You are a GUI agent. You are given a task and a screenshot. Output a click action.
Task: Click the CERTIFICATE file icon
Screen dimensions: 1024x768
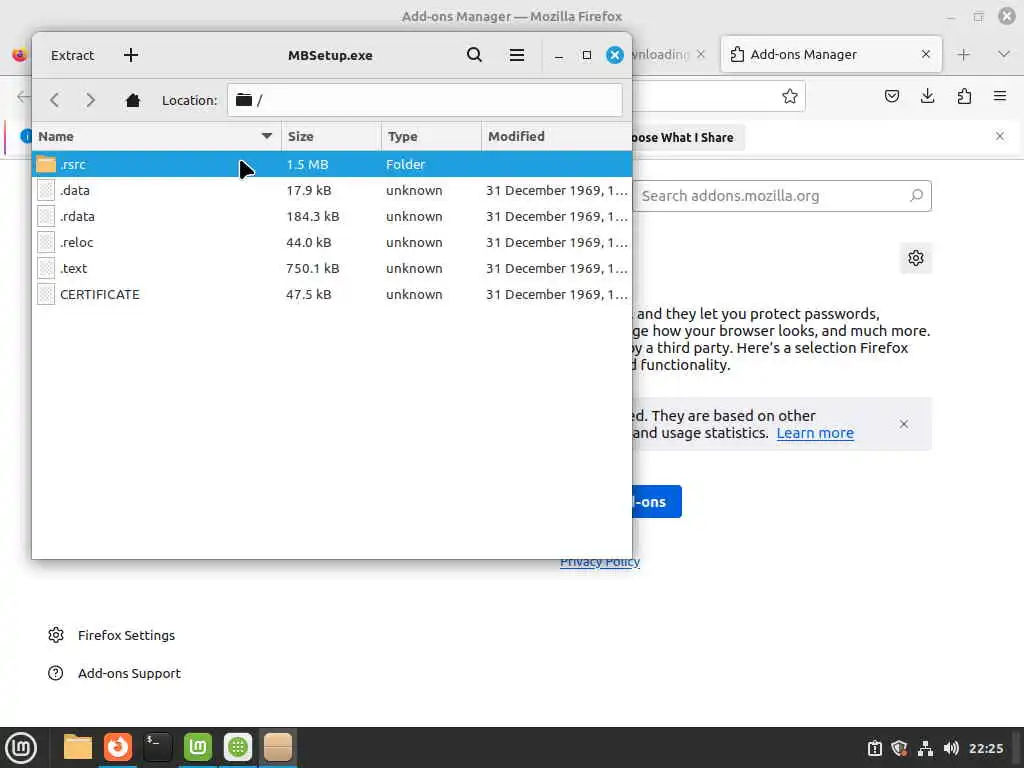pyautogui.click(x=46, y=295)
